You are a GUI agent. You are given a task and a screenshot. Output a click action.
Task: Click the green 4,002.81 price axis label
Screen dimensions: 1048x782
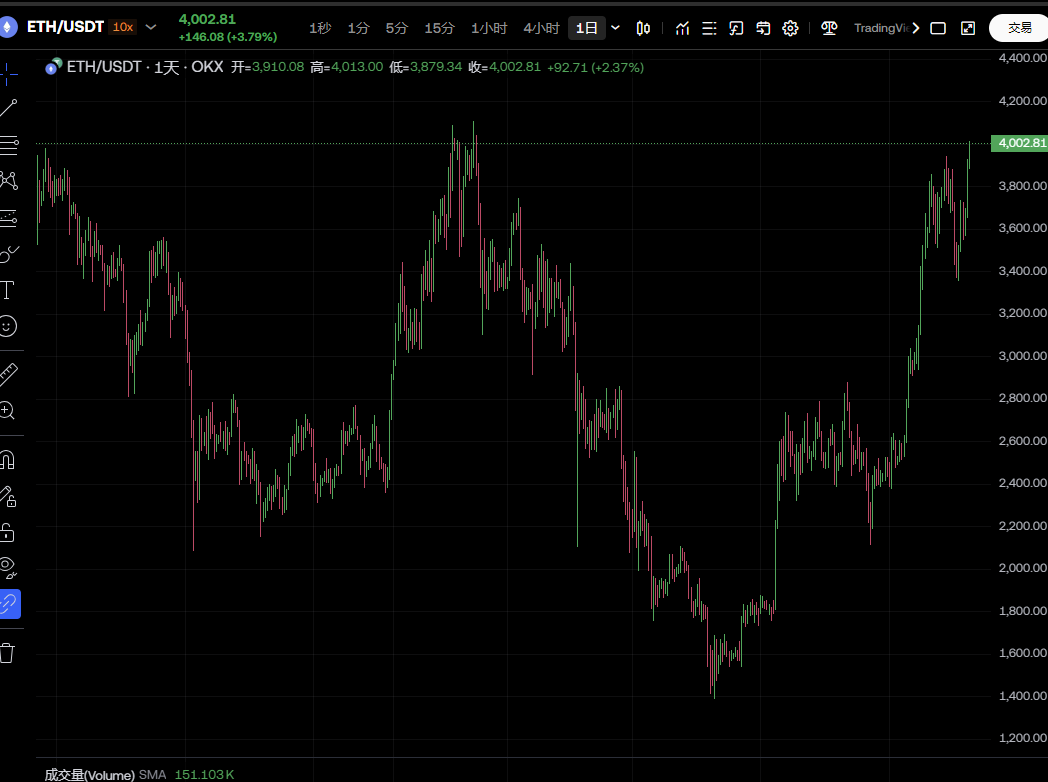[1020, 143]
